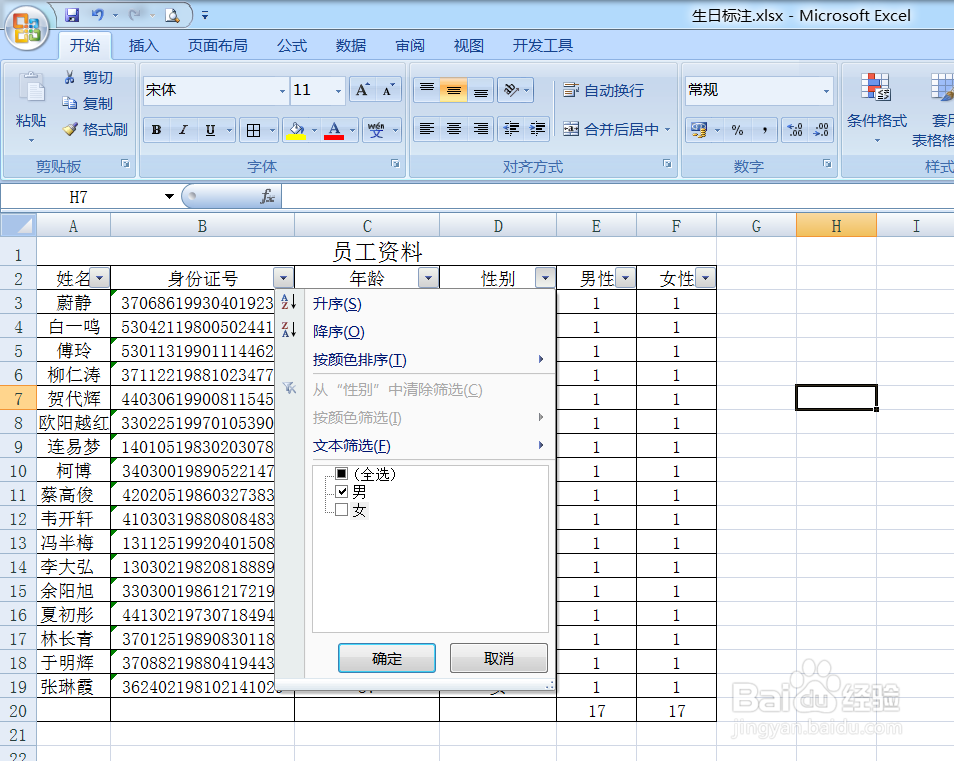
Task: Decrease font size with small A
Action: [x=388, y=90]
